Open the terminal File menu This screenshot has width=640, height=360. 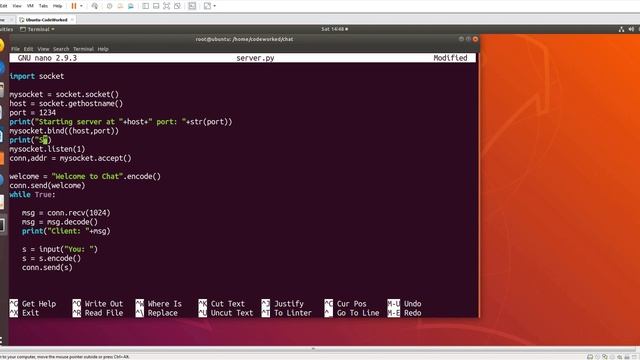16,49
